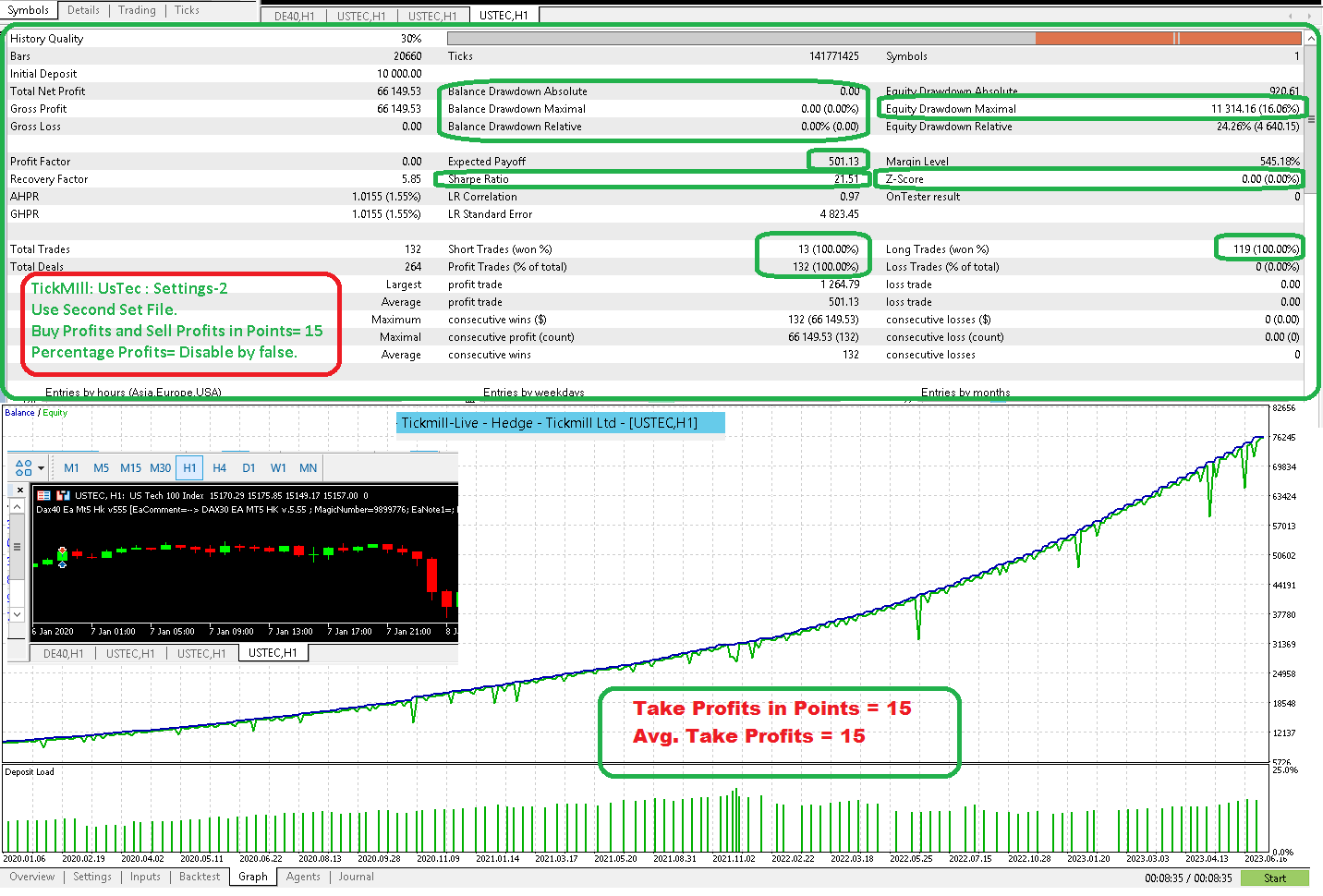Click the "OnTester result" label
The image size is (1323, 896).
pyautogui.click(x=923, y=197)
